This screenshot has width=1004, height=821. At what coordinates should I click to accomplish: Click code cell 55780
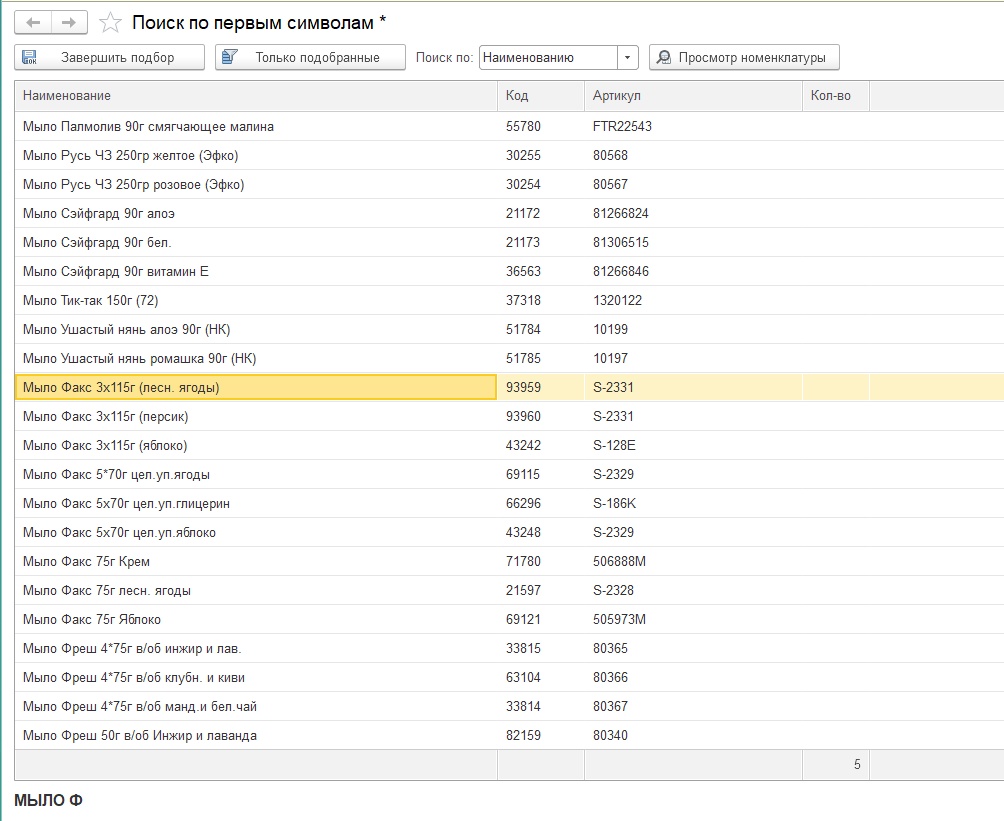(540, 126)
